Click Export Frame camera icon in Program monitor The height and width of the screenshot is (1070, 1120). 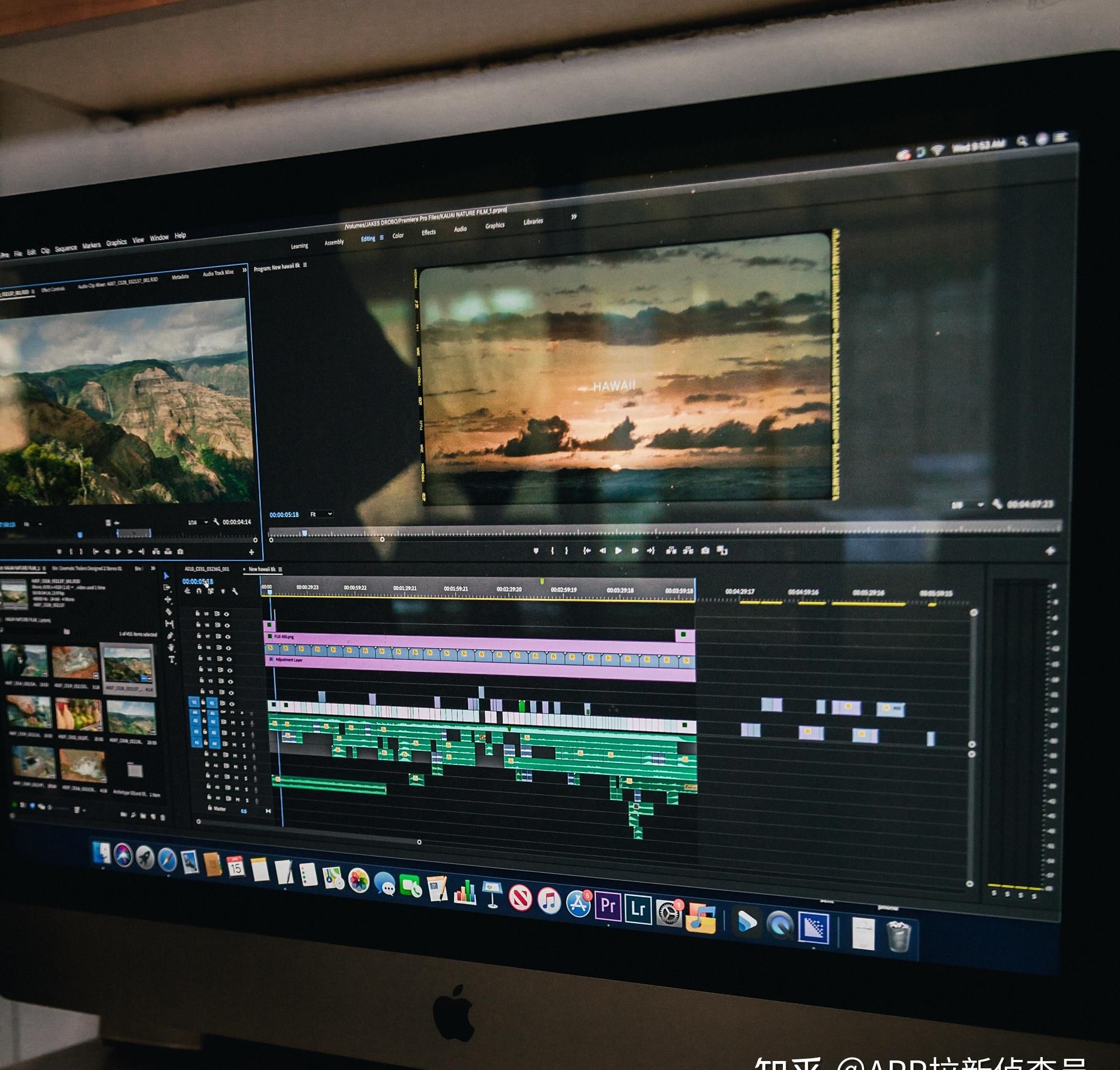(x=706, y=550)
